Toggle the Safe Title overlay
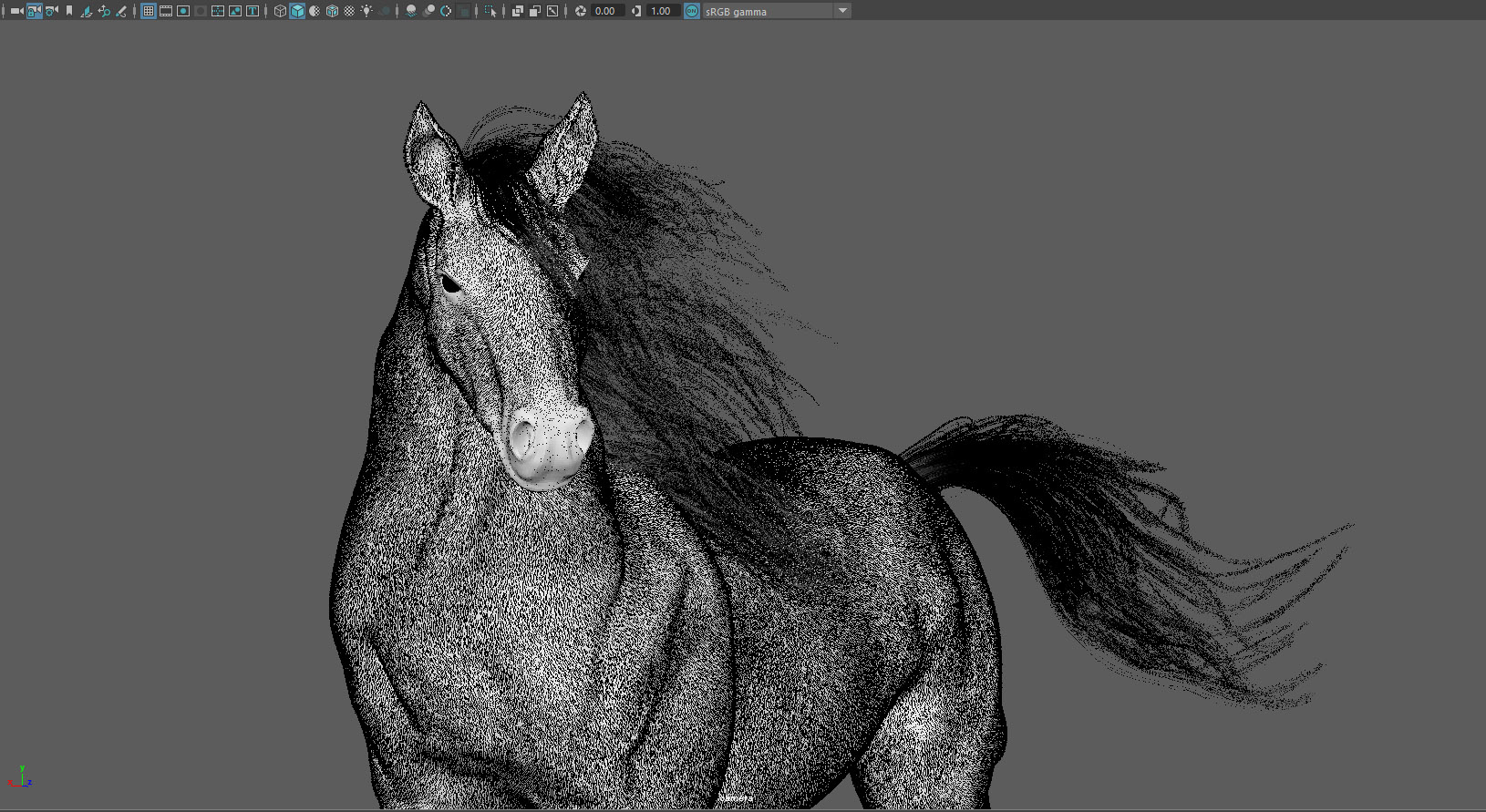Screen dimensions: 1486x812 click(x=253, y=11)
